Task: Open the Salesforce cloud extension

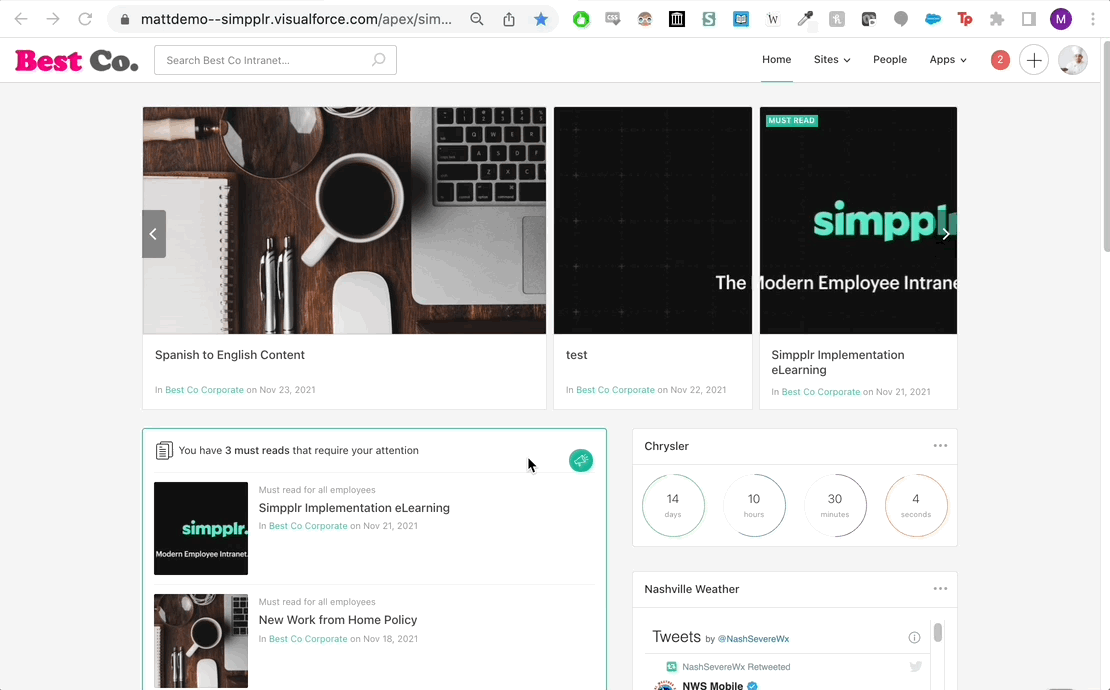Action: point(933,20)
